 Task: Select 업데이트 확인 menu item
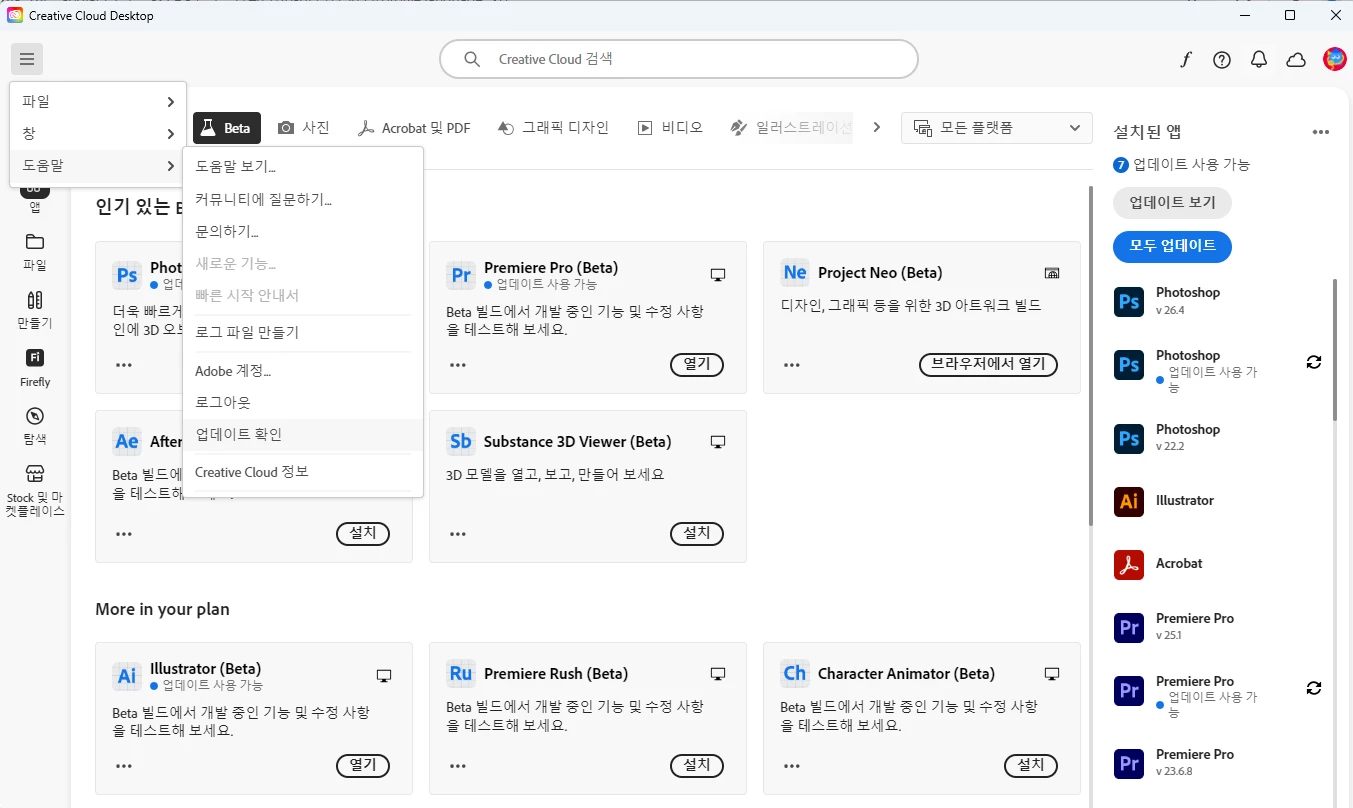[x=303, y=434]
